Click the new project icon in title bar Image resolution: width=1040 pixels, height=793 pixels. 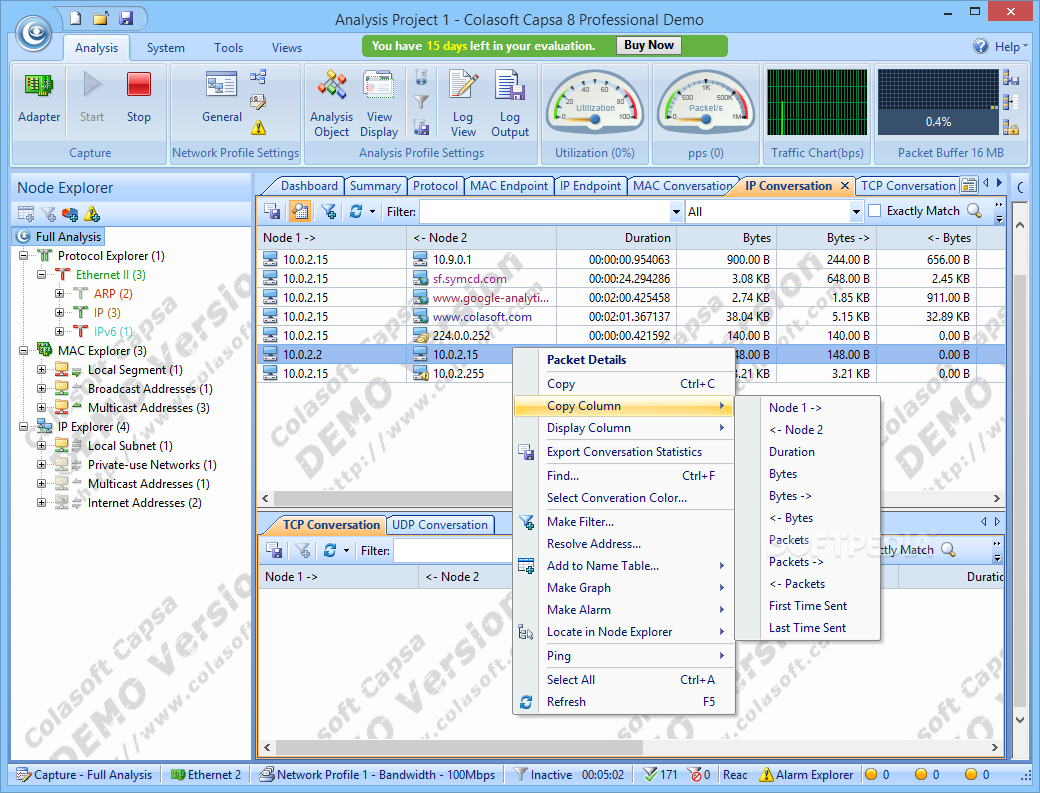76,19
